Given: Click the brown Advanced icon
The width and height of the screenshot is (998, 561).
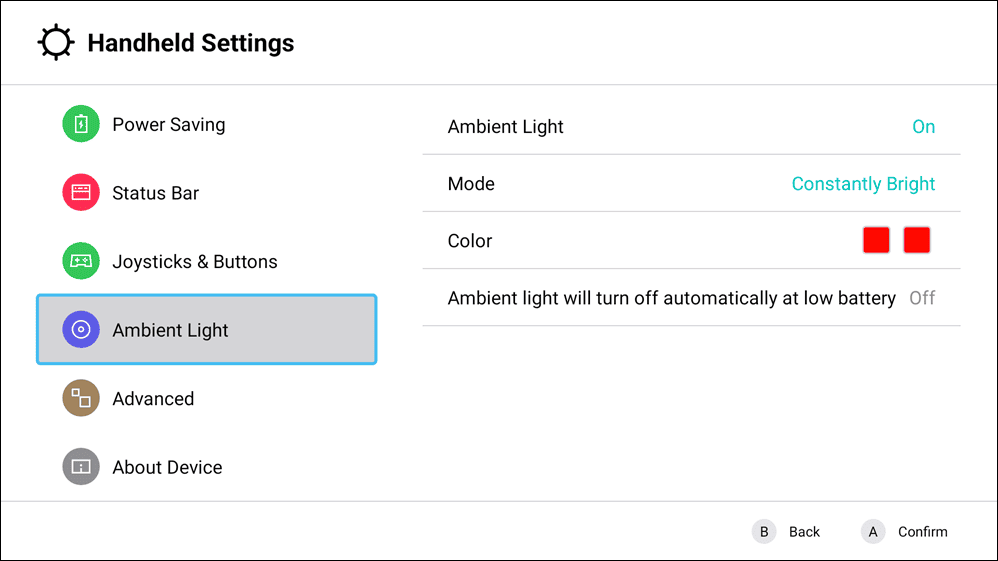Looking at the screenshot, I should coord(81,398).
